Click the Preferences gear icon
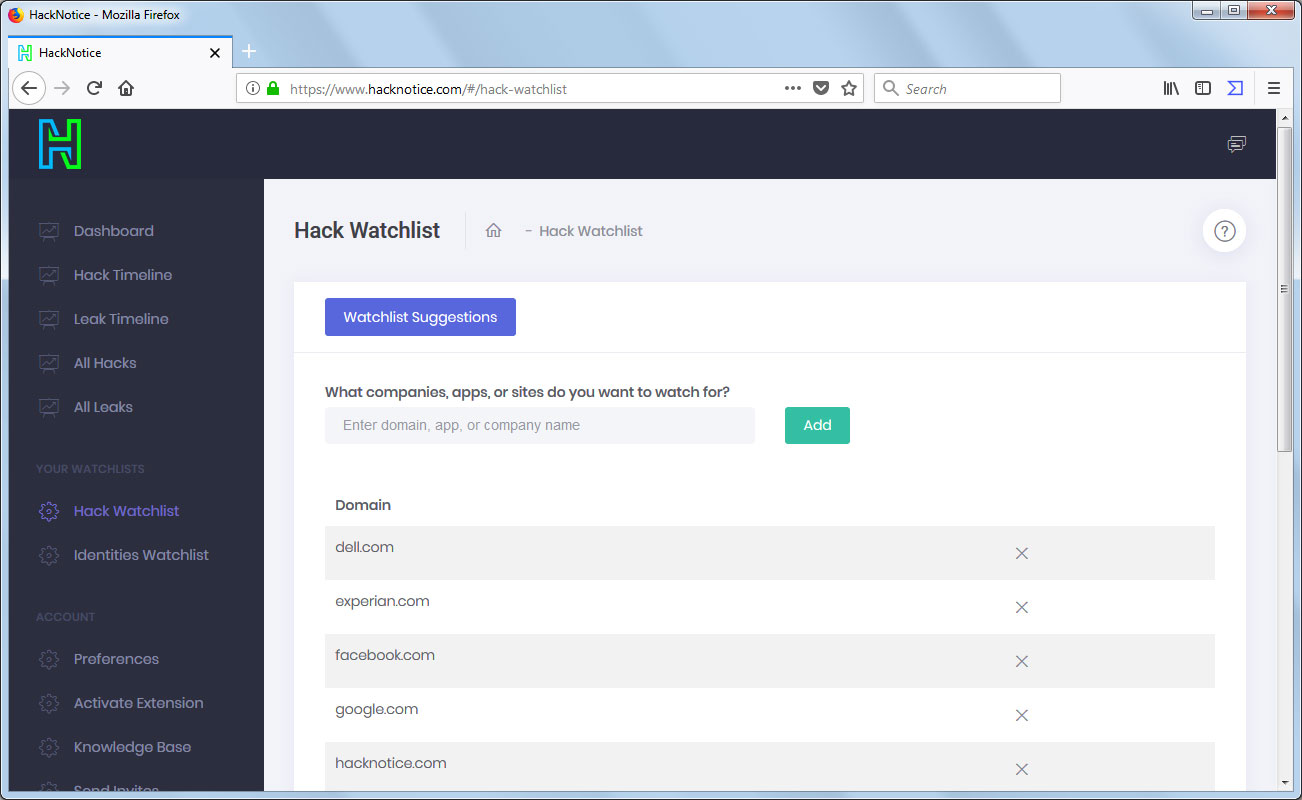 click(x=48, y=659)
